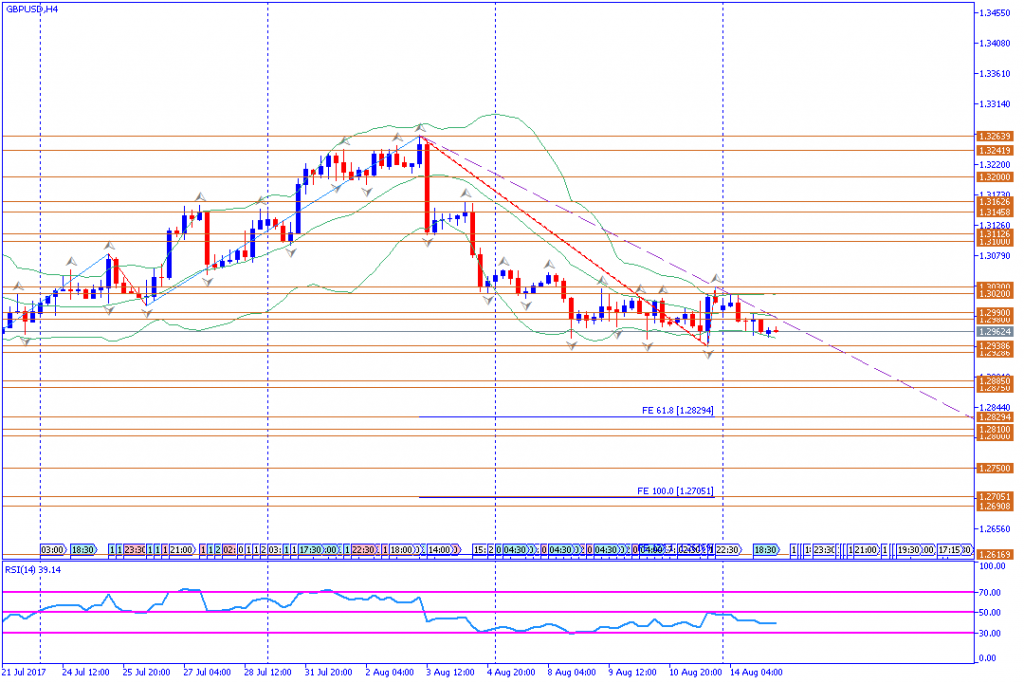The width and height of the screenshot is (1024, 683).
Task: Click the 14 Aug 04:00 time axis label
Action: 755,672
